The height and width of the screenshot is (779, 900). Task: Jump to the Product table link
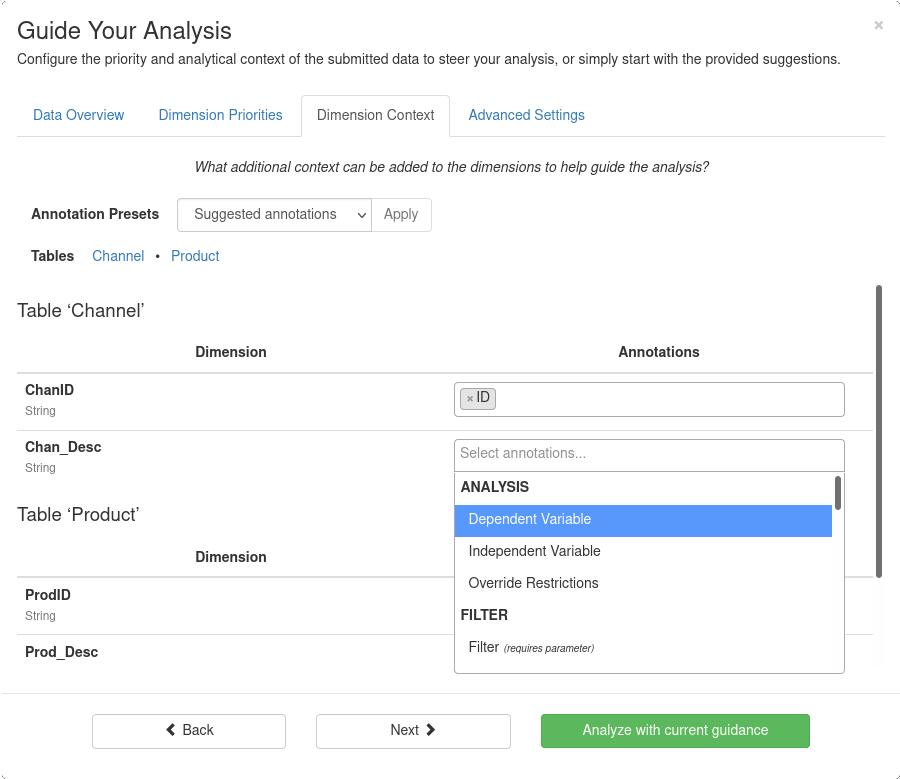(x=195, y=256)
